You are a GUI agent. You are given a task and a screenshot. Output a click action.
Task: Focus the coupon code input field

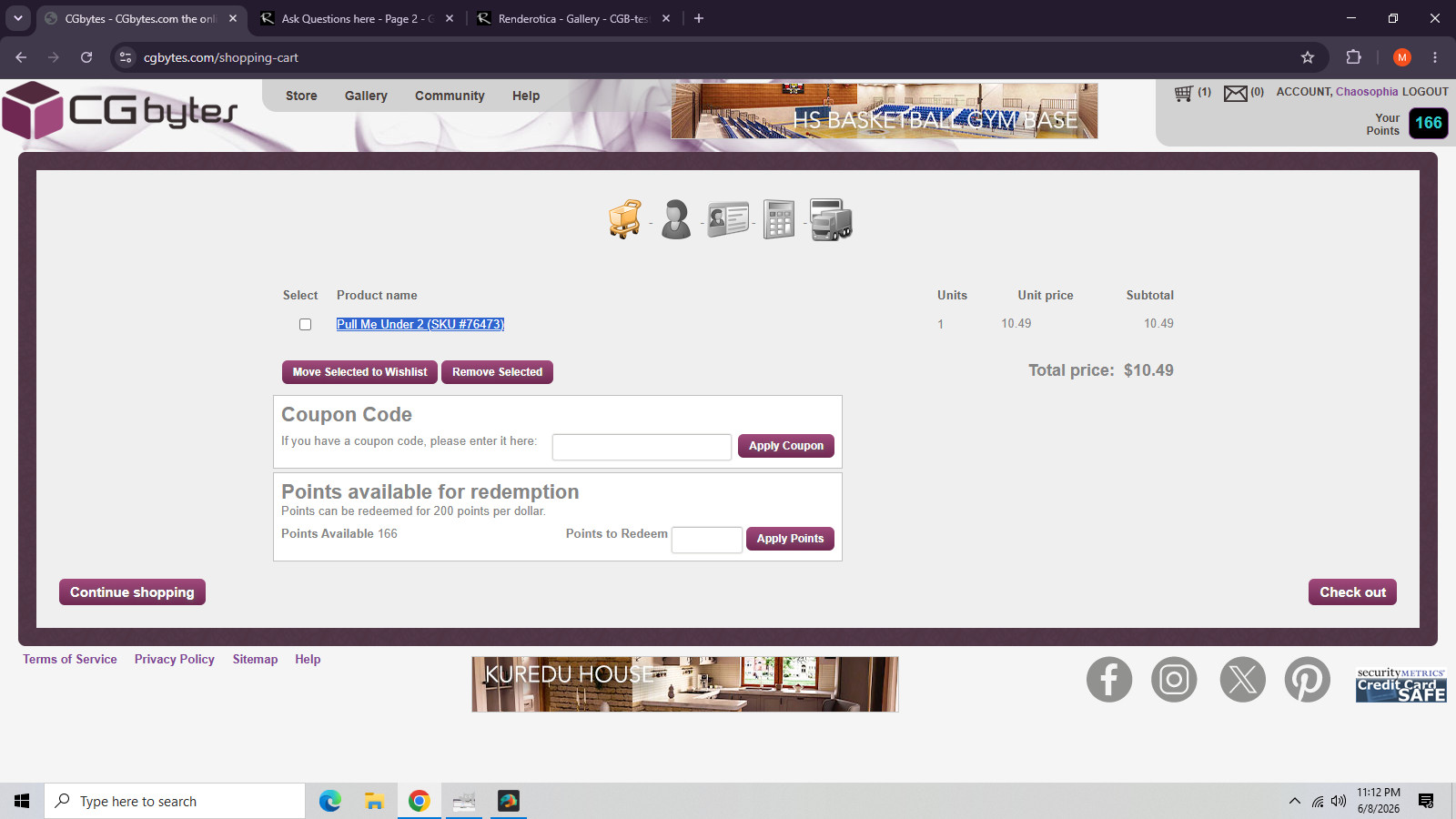point(642,447)
